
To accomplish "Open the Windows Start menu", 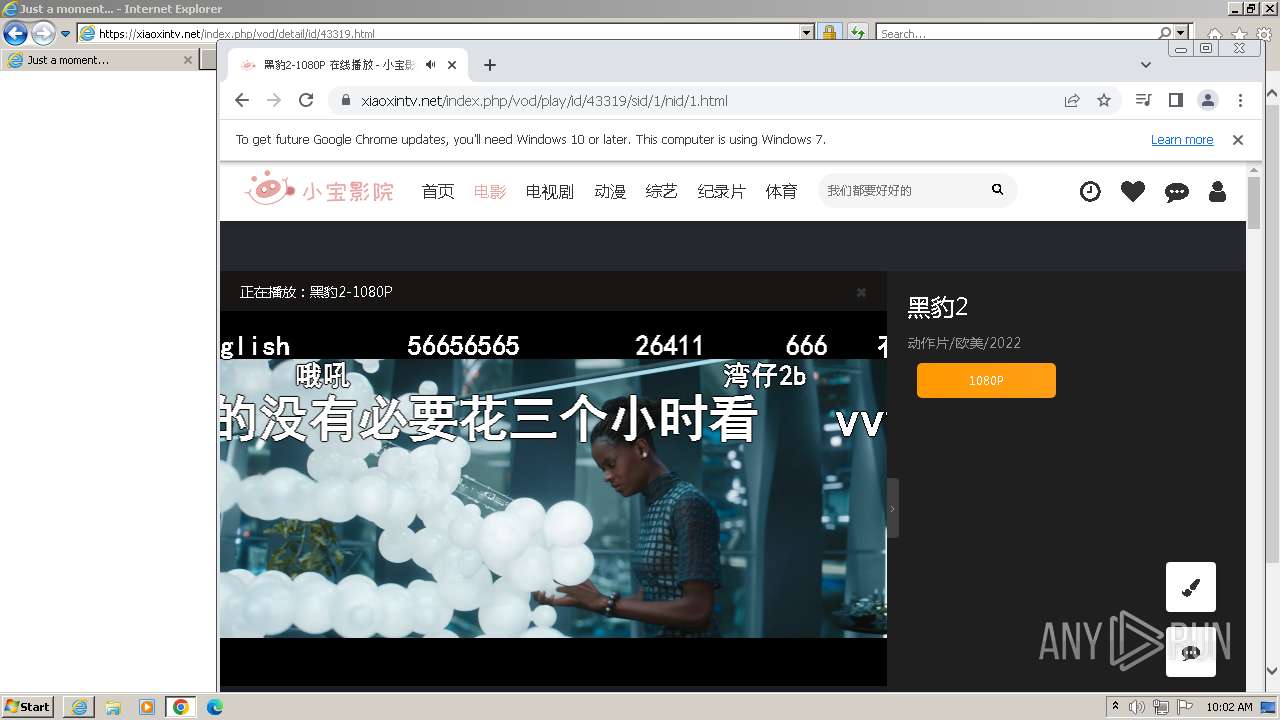I will tap(27, 707).
